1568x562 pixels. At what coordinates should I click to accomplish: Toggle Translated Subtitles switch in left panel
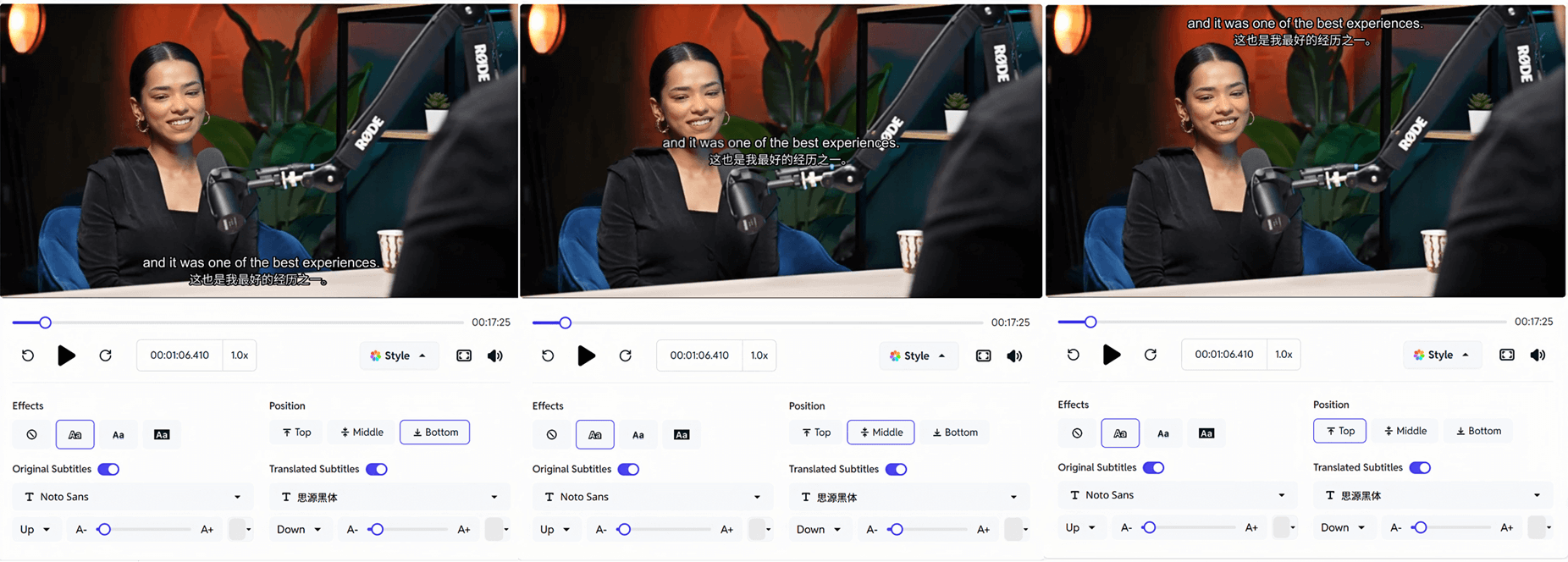(377, 469)
